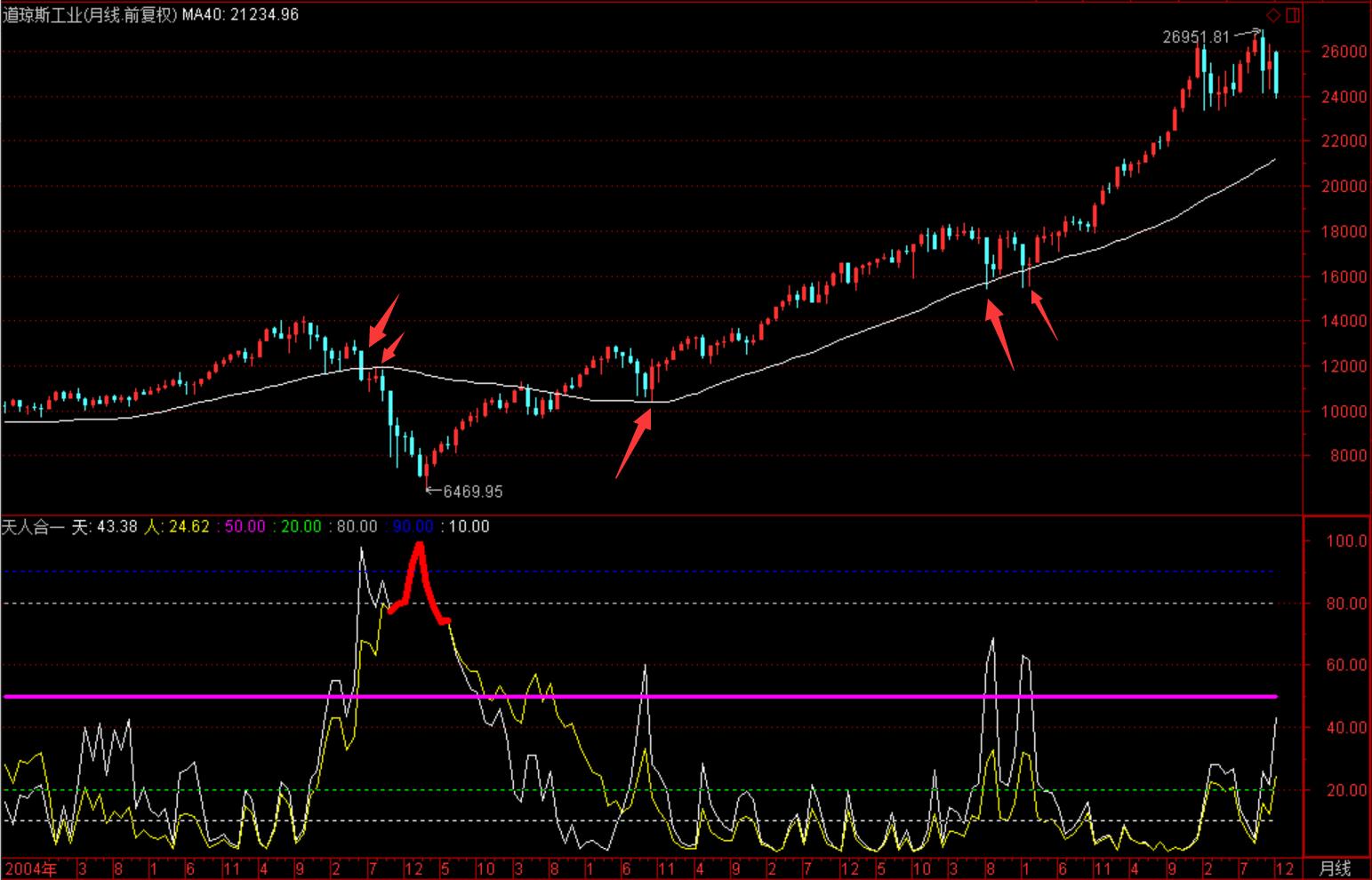Screen dimensions: 1372x880
Task: Click the 26000 price axis label
Action: point(1344,52)
